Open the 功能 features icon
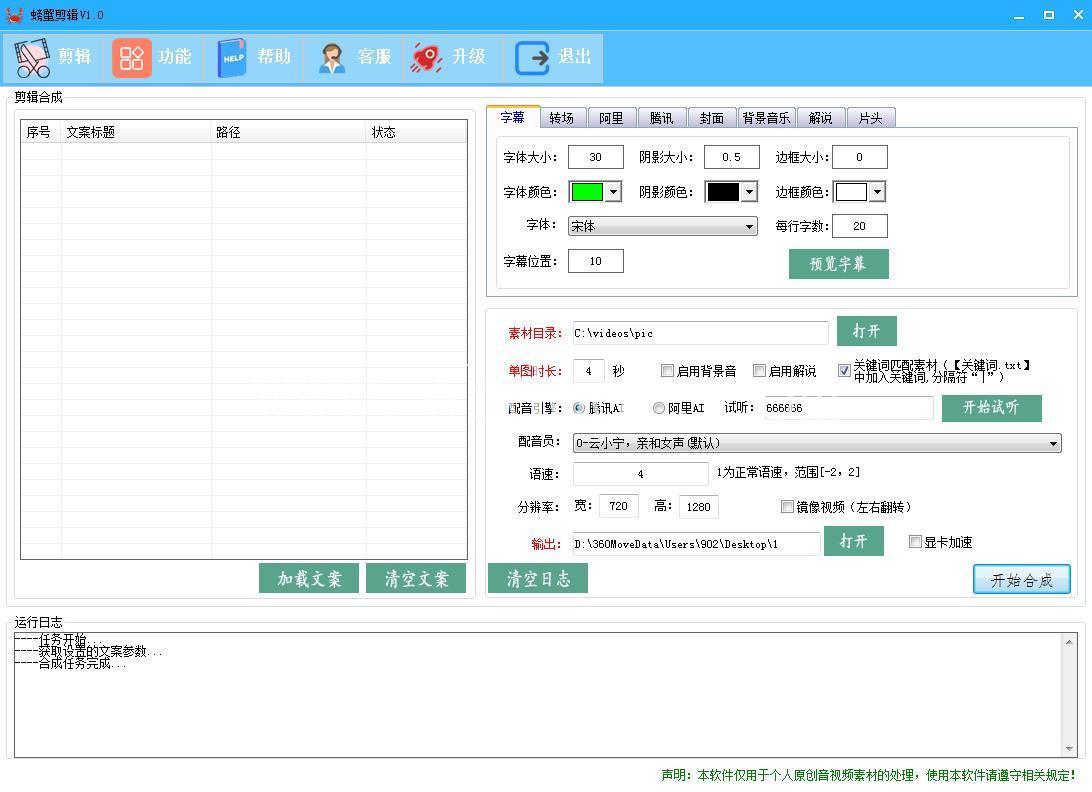The width and height of the screenshot is (1092, 792). tap(132, 58)
